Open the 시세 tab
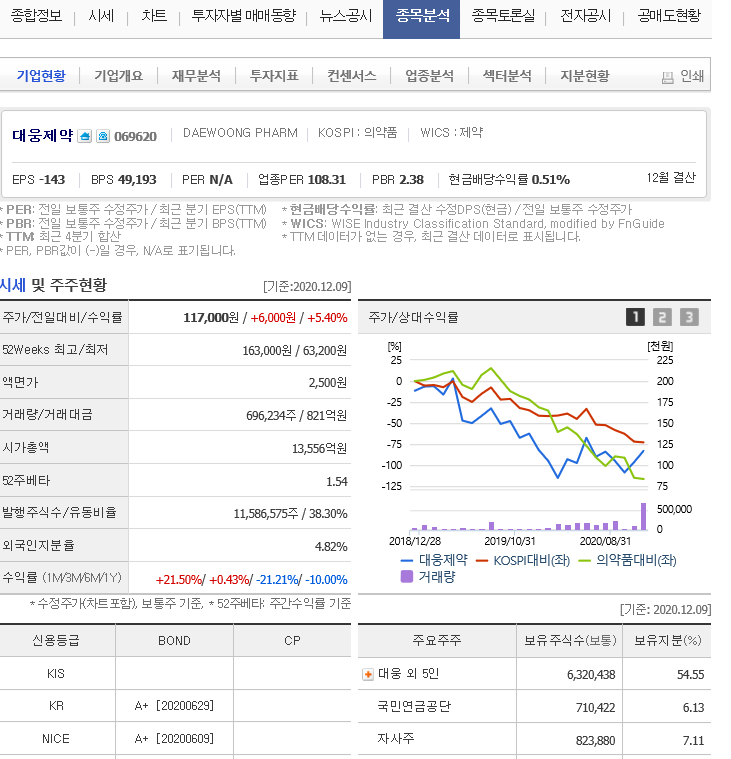 point(101,16)
